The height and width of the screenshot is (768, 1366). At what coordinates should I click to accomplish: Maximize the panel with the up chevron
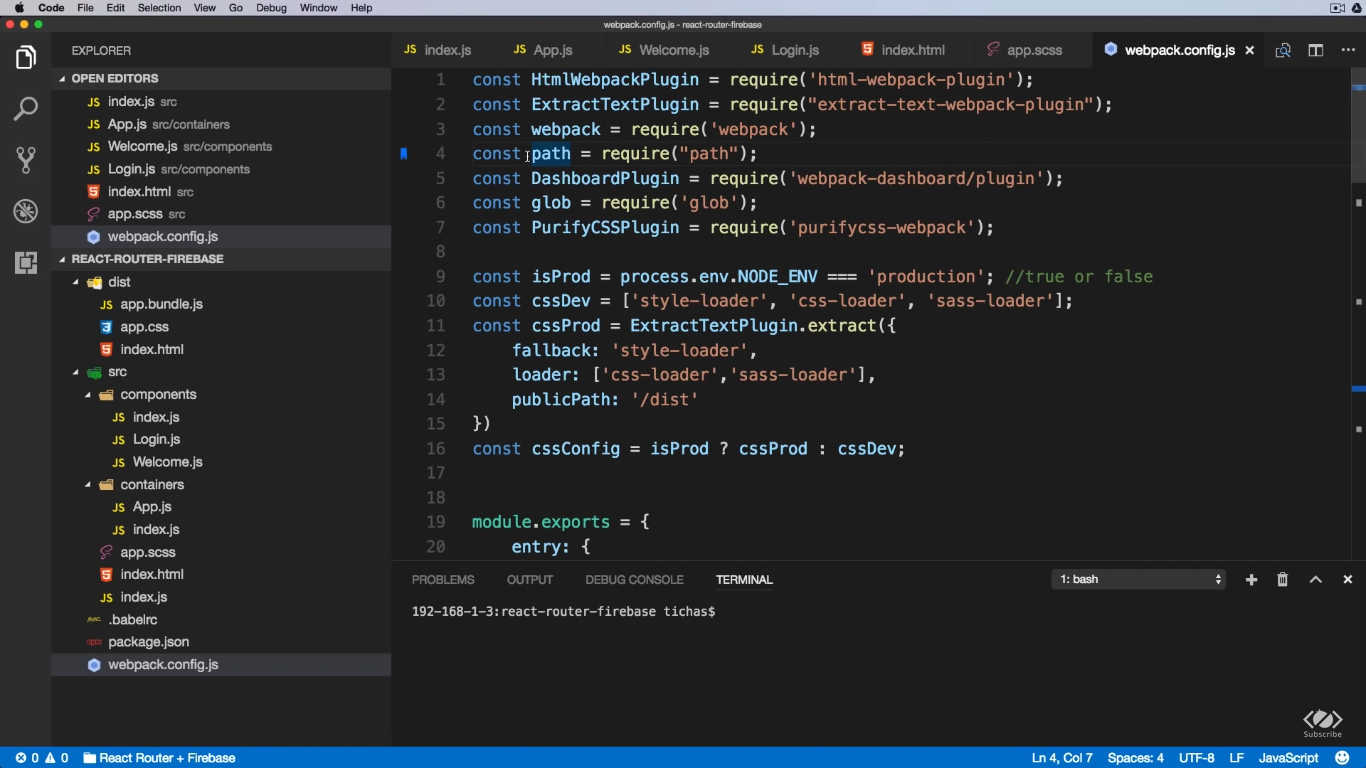click(1316, 580)
